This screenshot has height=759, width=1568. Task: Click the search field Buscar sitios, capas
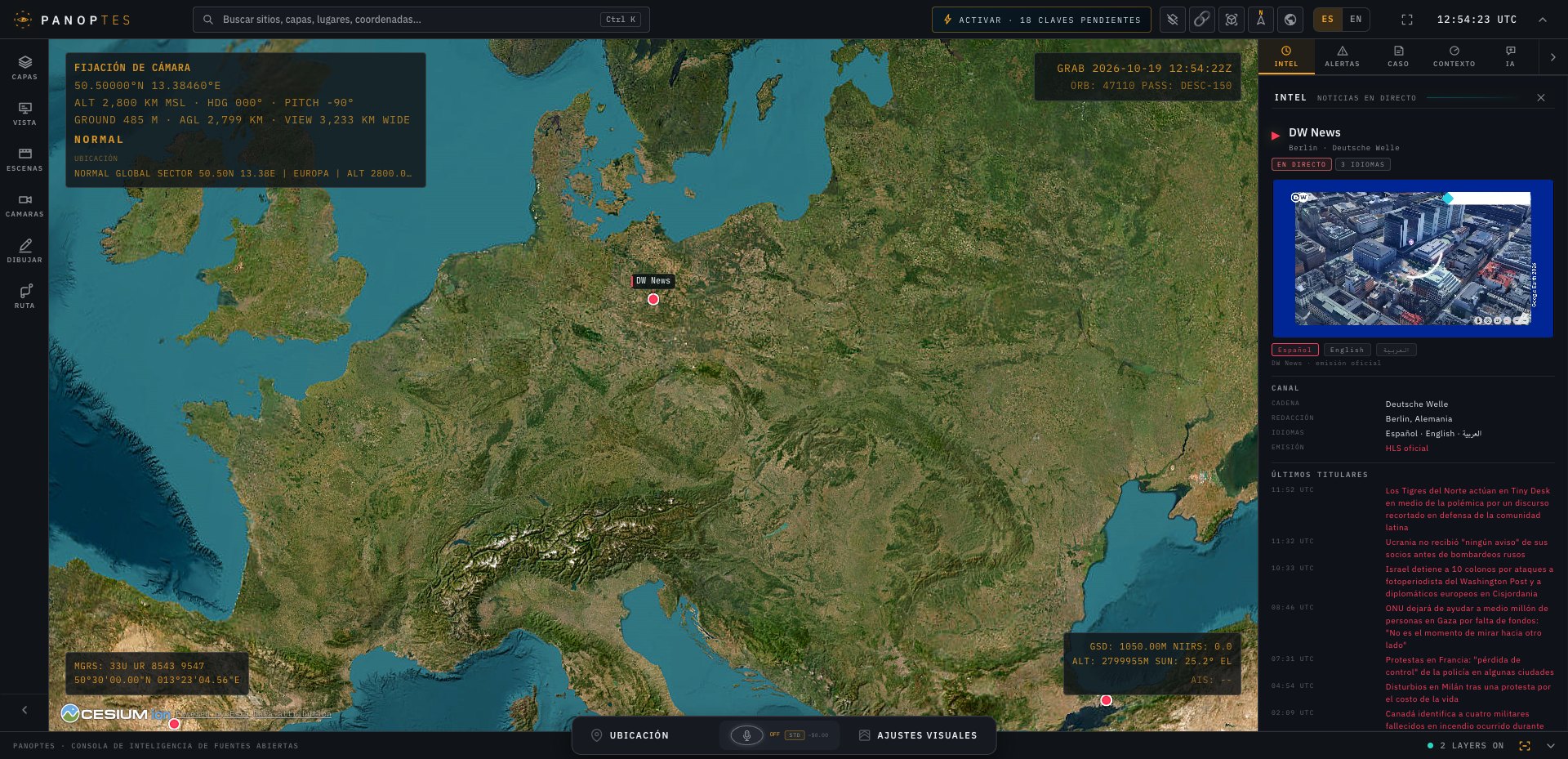pos(421,20)
